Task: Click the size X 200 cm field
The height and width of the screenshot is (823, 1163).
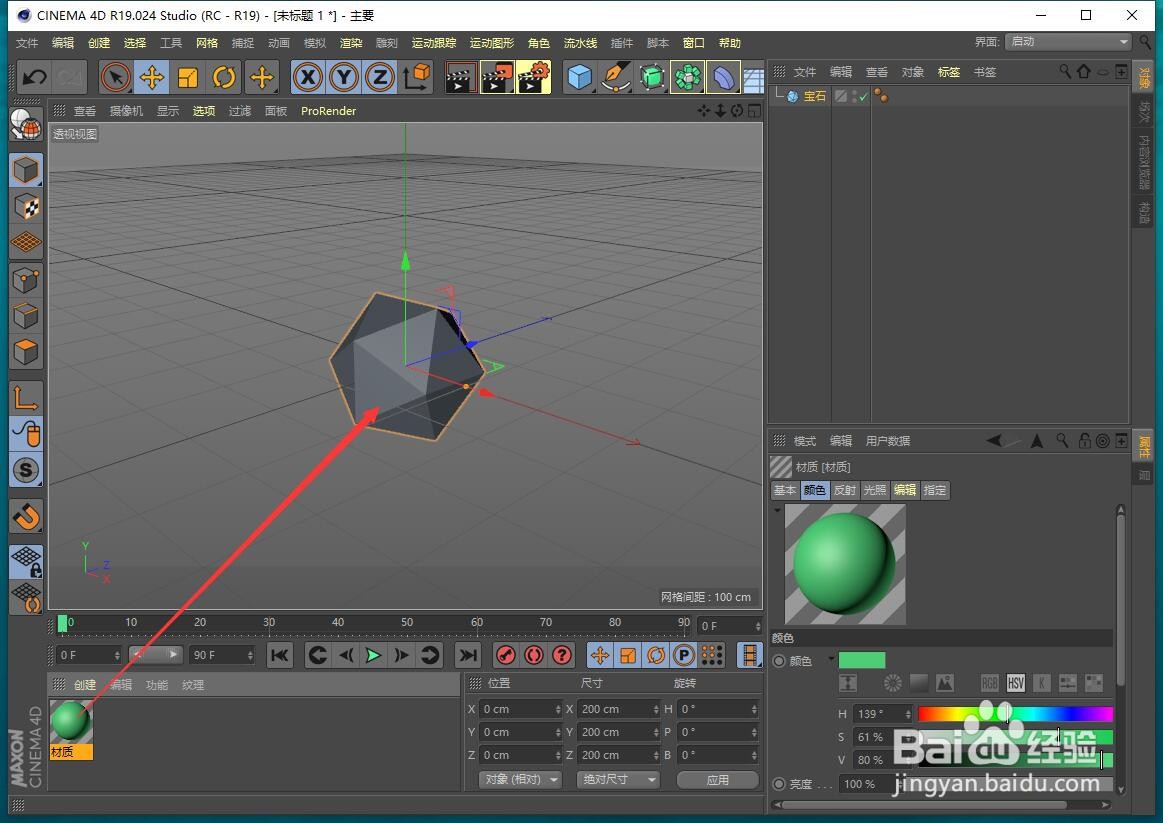Action: (619, 710)
